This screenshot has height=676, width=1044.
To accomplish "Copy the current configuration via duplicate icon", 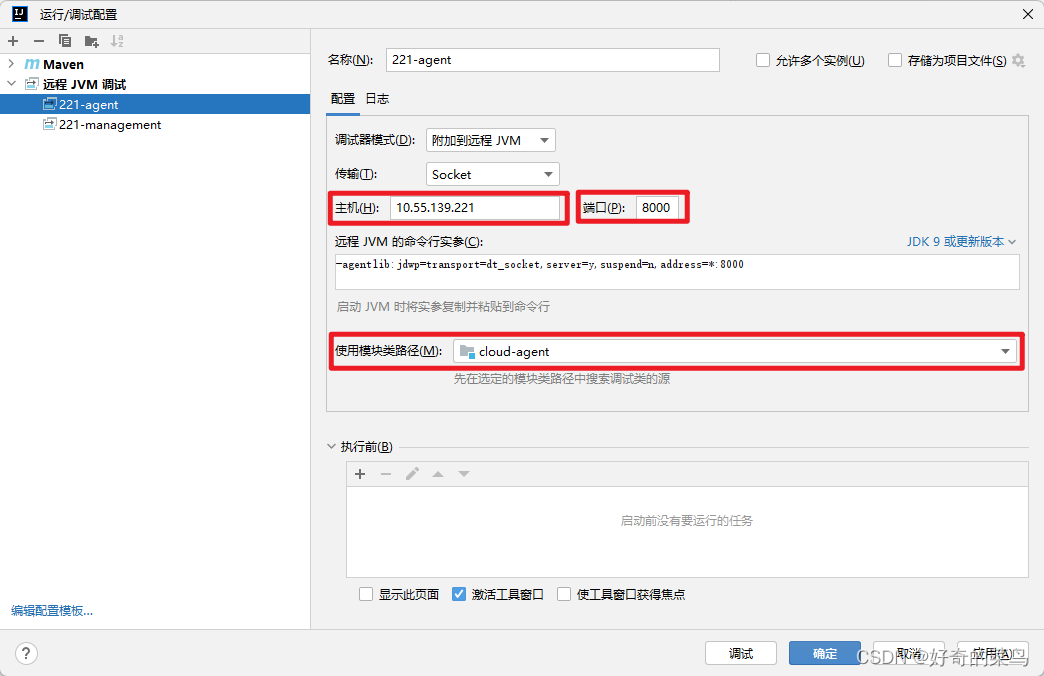I will [64, 41].
